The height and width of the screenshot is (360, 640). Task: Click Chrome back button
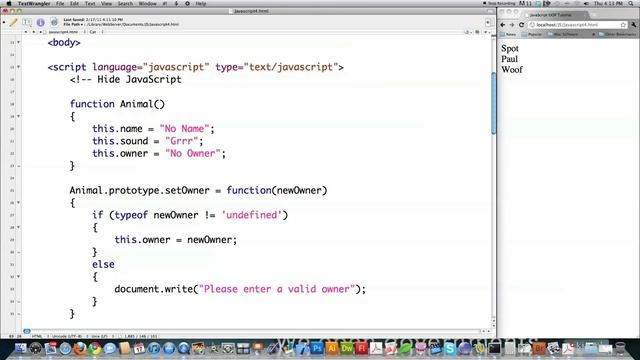[503, 25]
